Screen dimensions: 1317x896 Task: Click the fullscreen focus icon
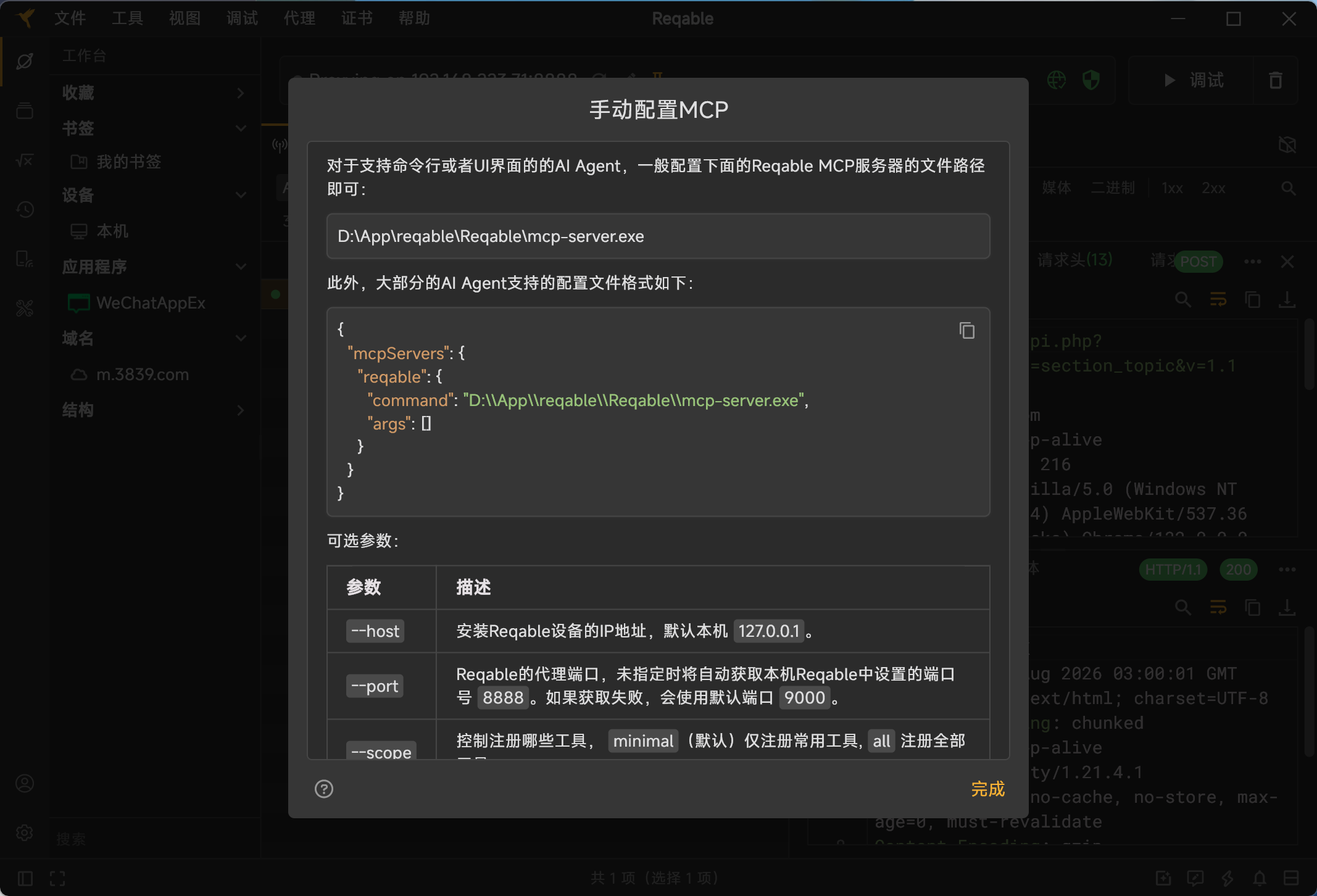click(57, 878)
